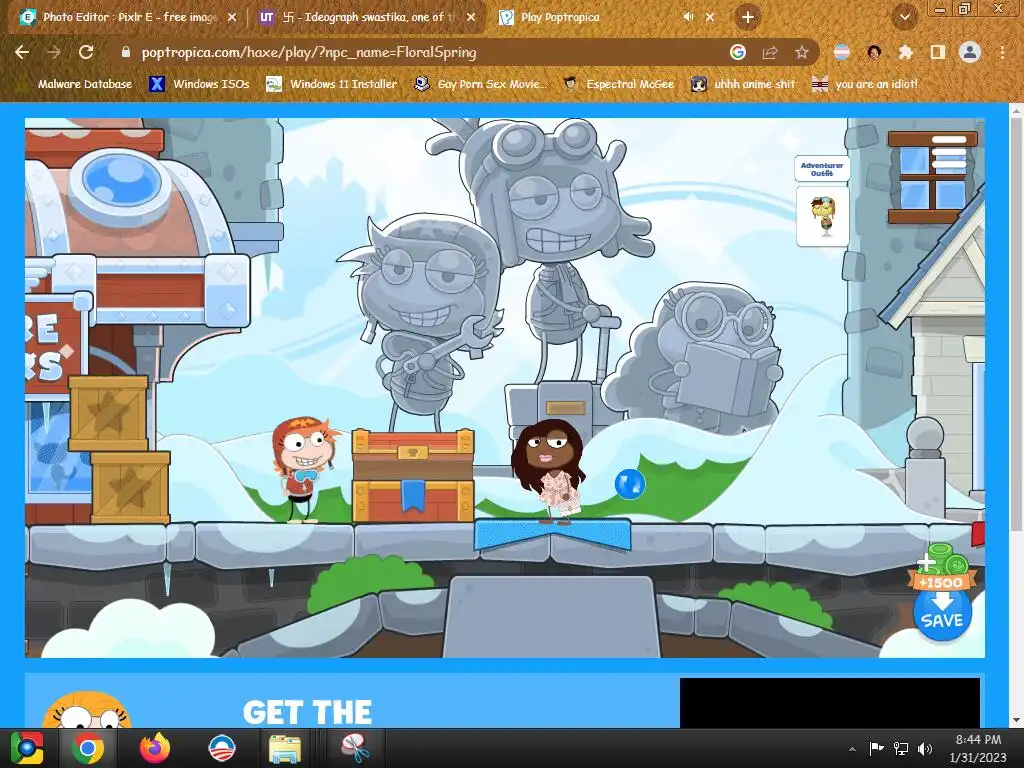Open the Extensions puzzle piece icon
Image resolution: width=1024 pixels, height=768 pixels.
pyautogui.click(x=906, y=52)
